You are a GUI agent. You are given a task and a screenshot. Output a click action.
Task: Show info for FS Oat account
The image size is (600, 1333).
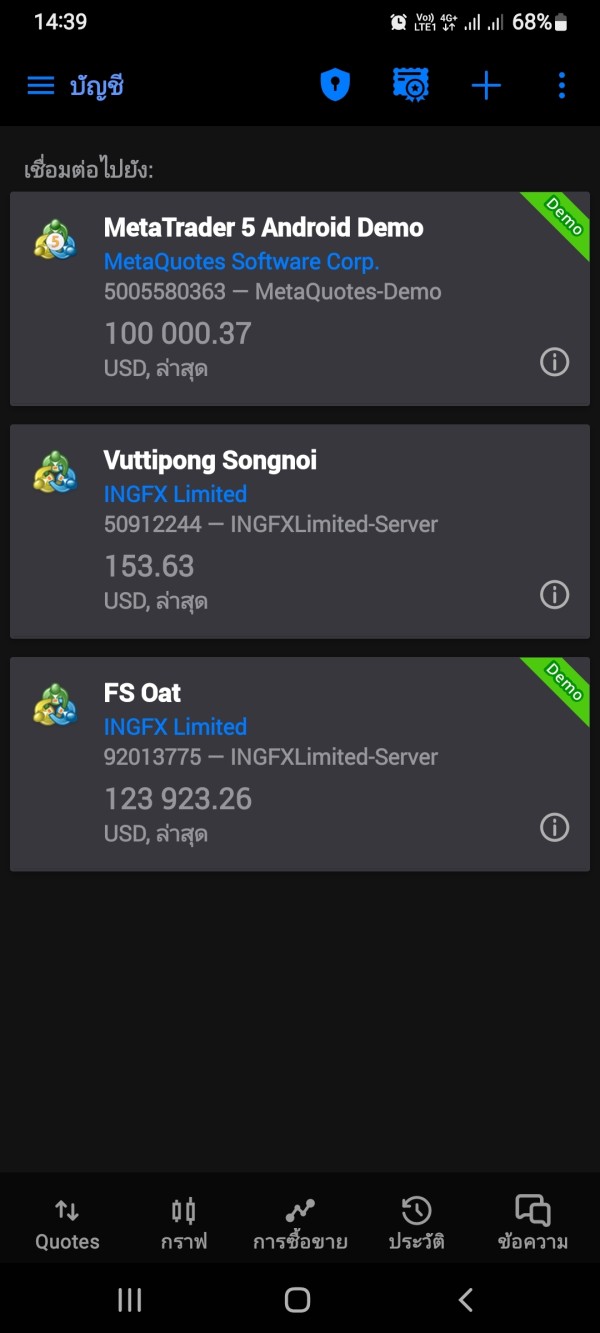pyautogui.click(x=554, y=827)
